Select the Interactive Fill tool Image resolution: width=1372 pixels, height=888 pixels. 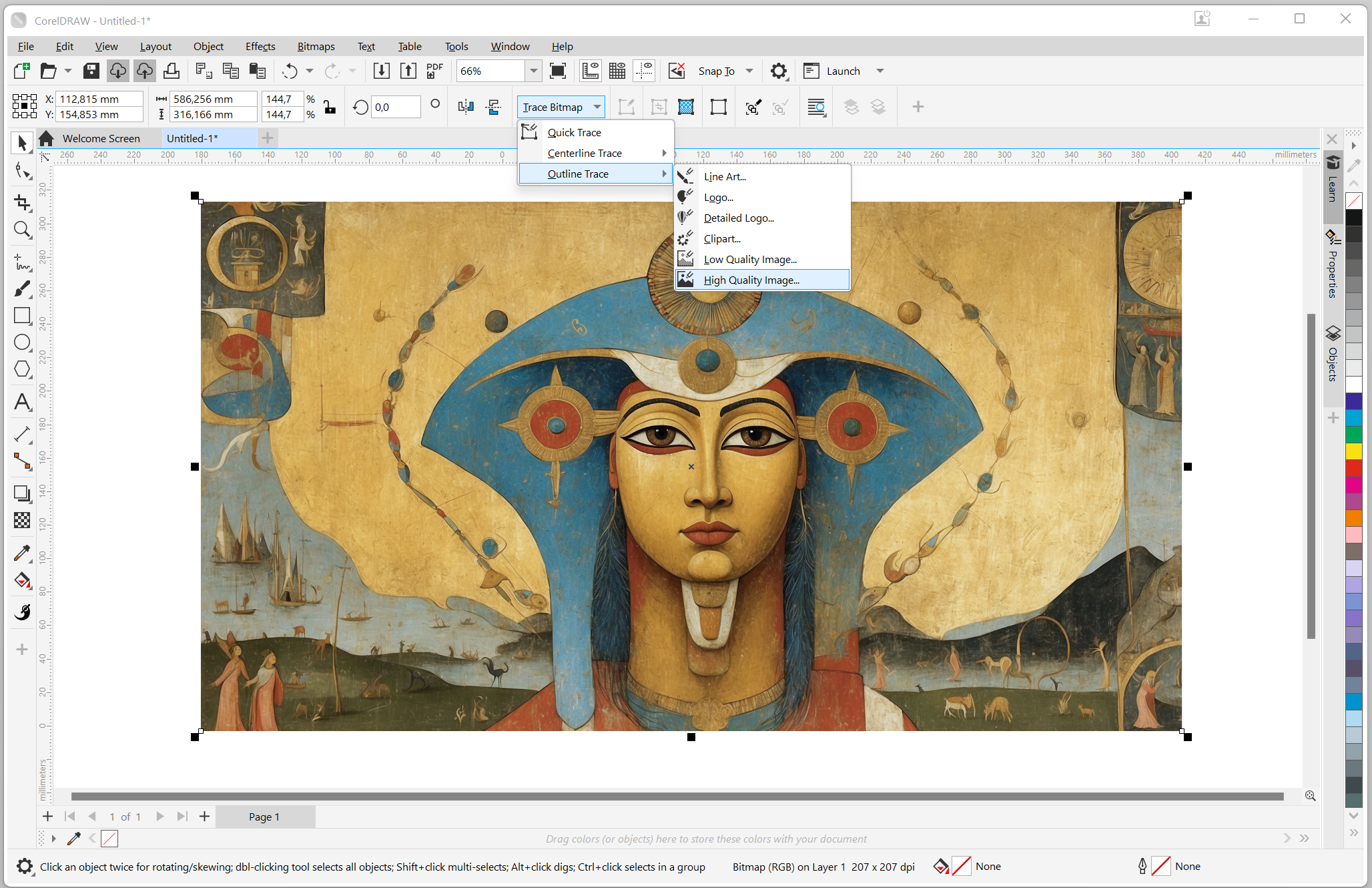click(22, 580)
